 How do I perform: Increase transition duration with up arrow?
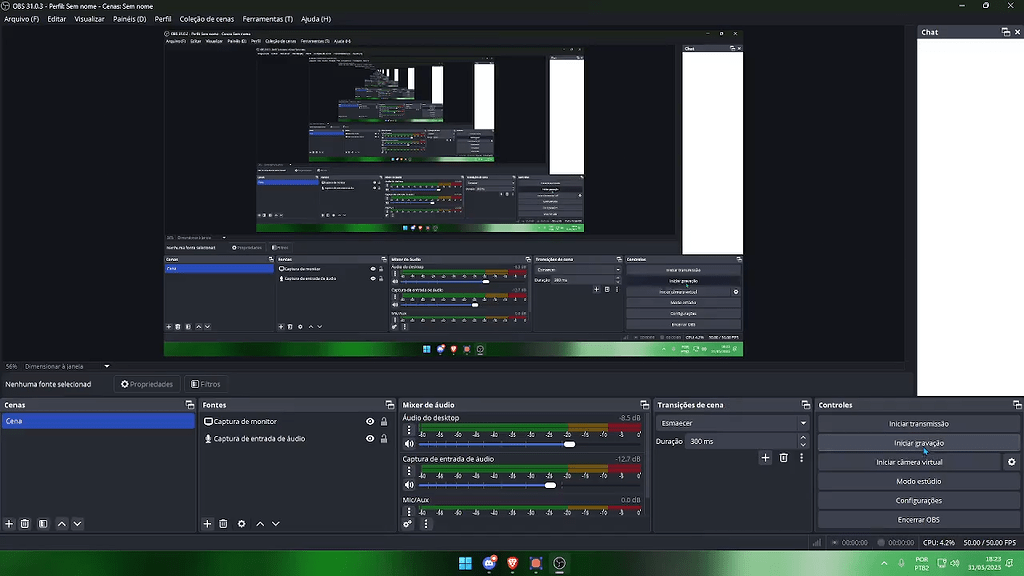point(803,438)
